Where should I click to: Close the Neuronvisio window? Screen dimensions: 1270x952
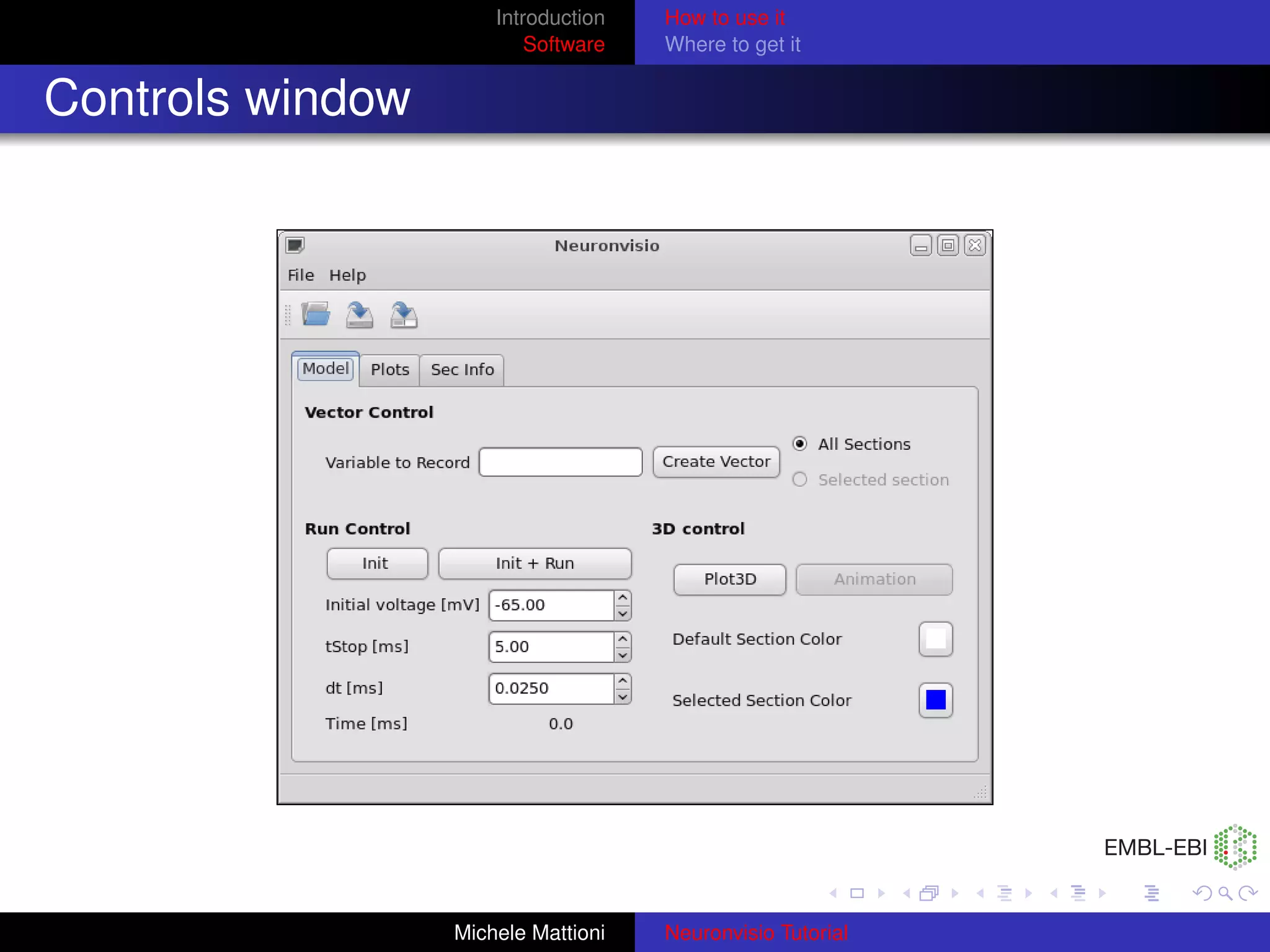click(975, 246)
